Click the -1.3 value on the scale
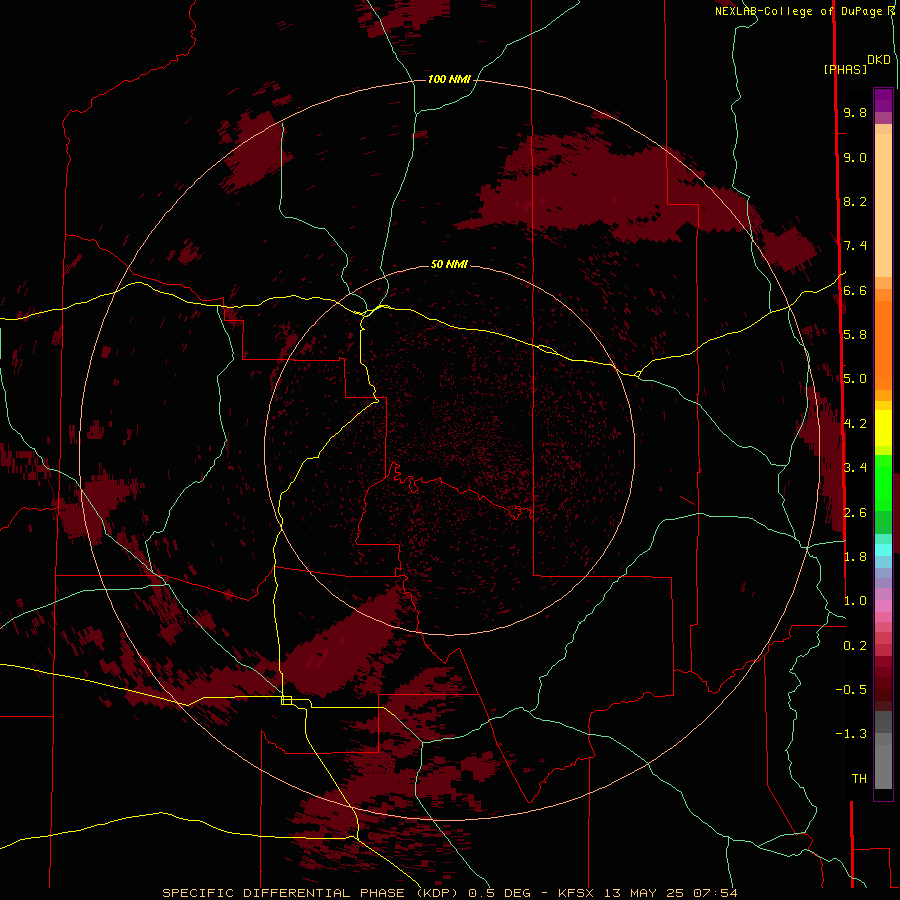 point(851,734)
